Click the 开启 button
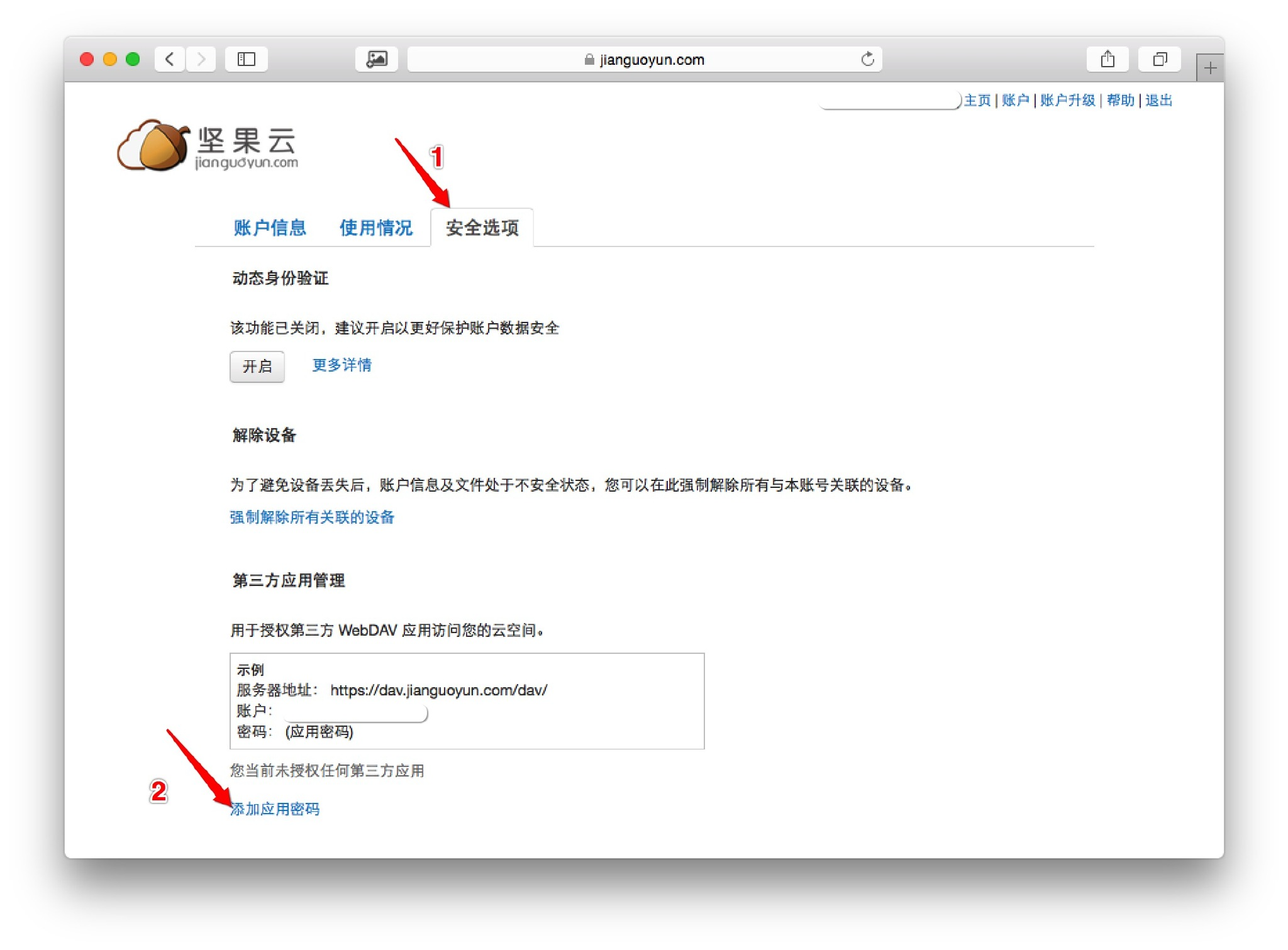 coord(257,367)
